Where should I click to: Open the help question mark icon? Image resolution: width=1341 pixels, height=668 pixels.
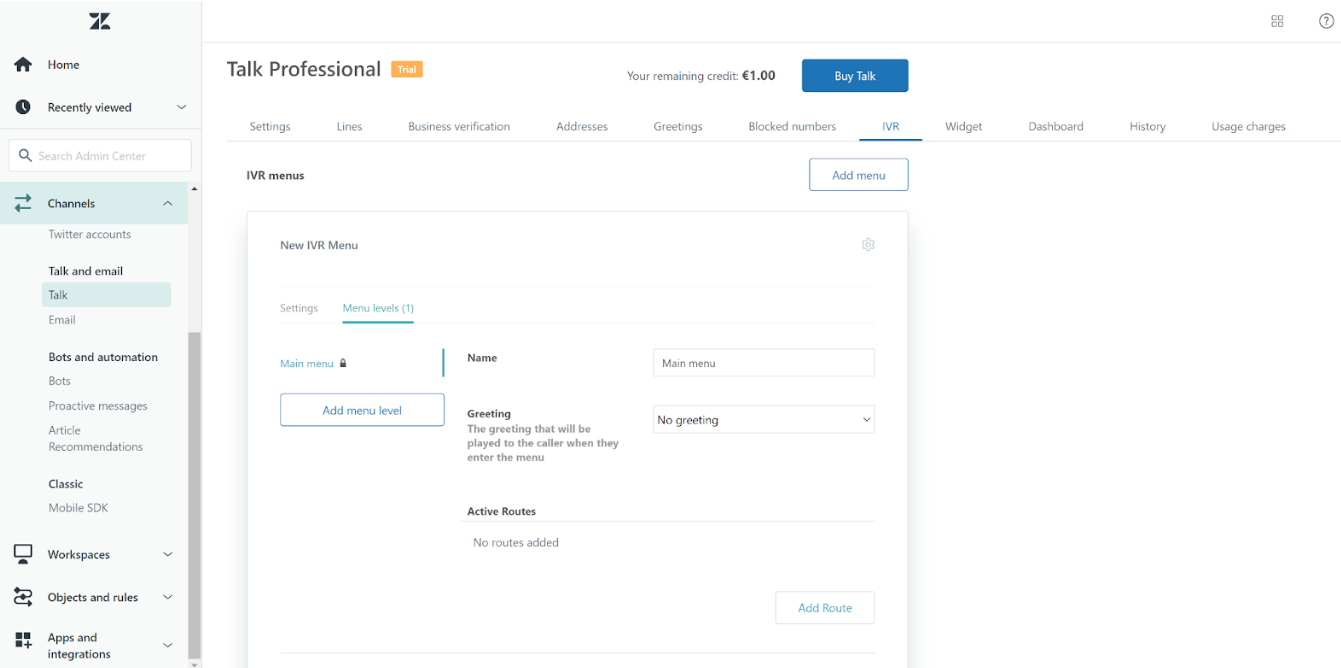pyautogui.click(x=1326, y=21)
